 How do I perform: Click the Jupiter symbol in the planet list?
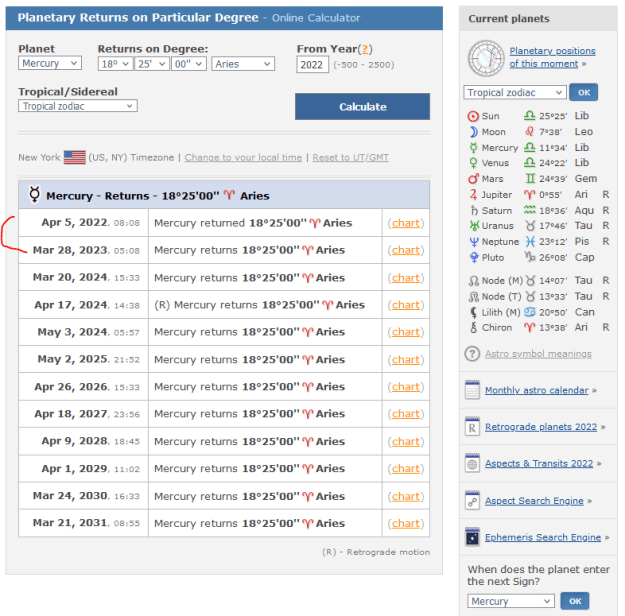[x=473, y=195]
